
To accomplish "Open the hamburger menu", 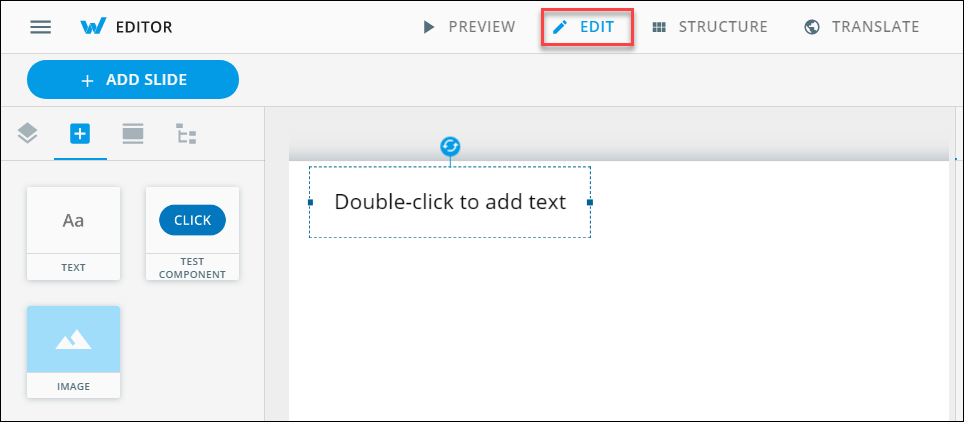I will [x=41, y=27].
